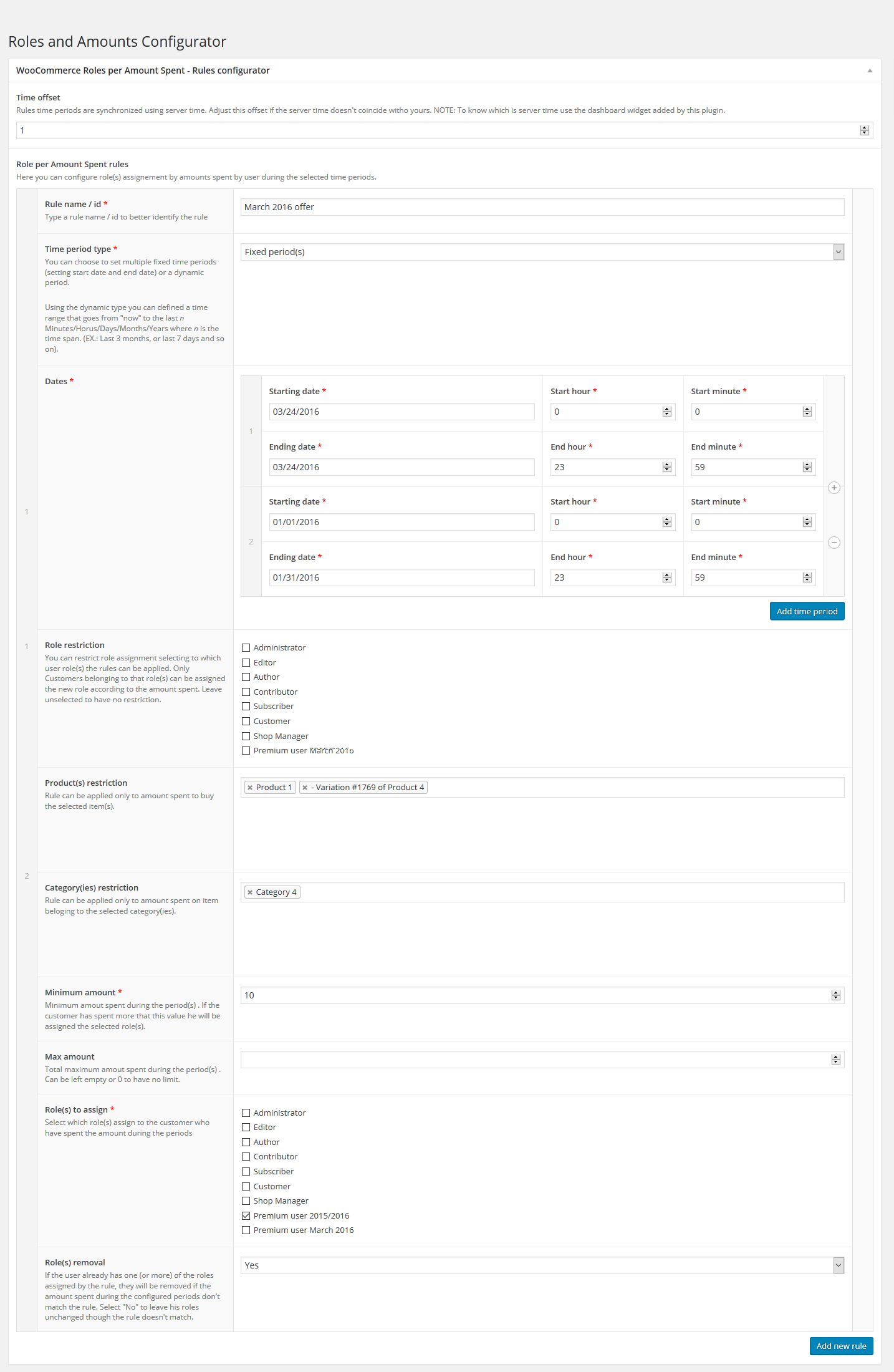This screenshot has width=894, height=1372.
Task: Uncheck Premium user 2015/2016 role to assign
Action: (x=246, y=1215)
